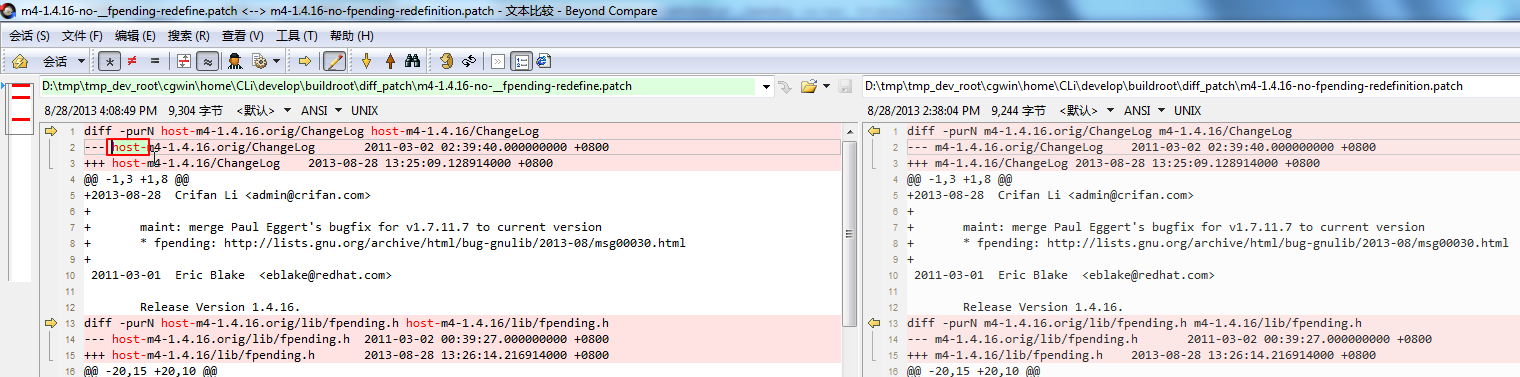This screenshot has width=1520, height=377.
Task: Open the 文件 (F) menu
Action: point(82,36)
